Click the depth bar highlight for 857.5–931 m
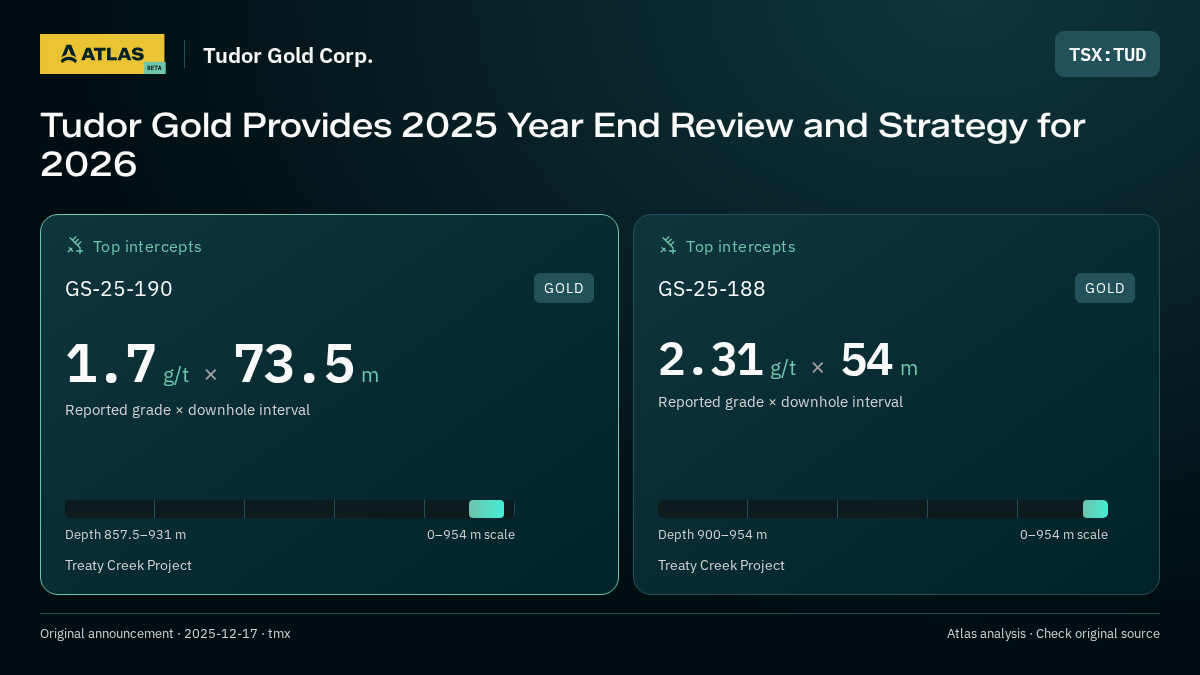Screen dimensions: 1200x675 click(x=486, y=509)
